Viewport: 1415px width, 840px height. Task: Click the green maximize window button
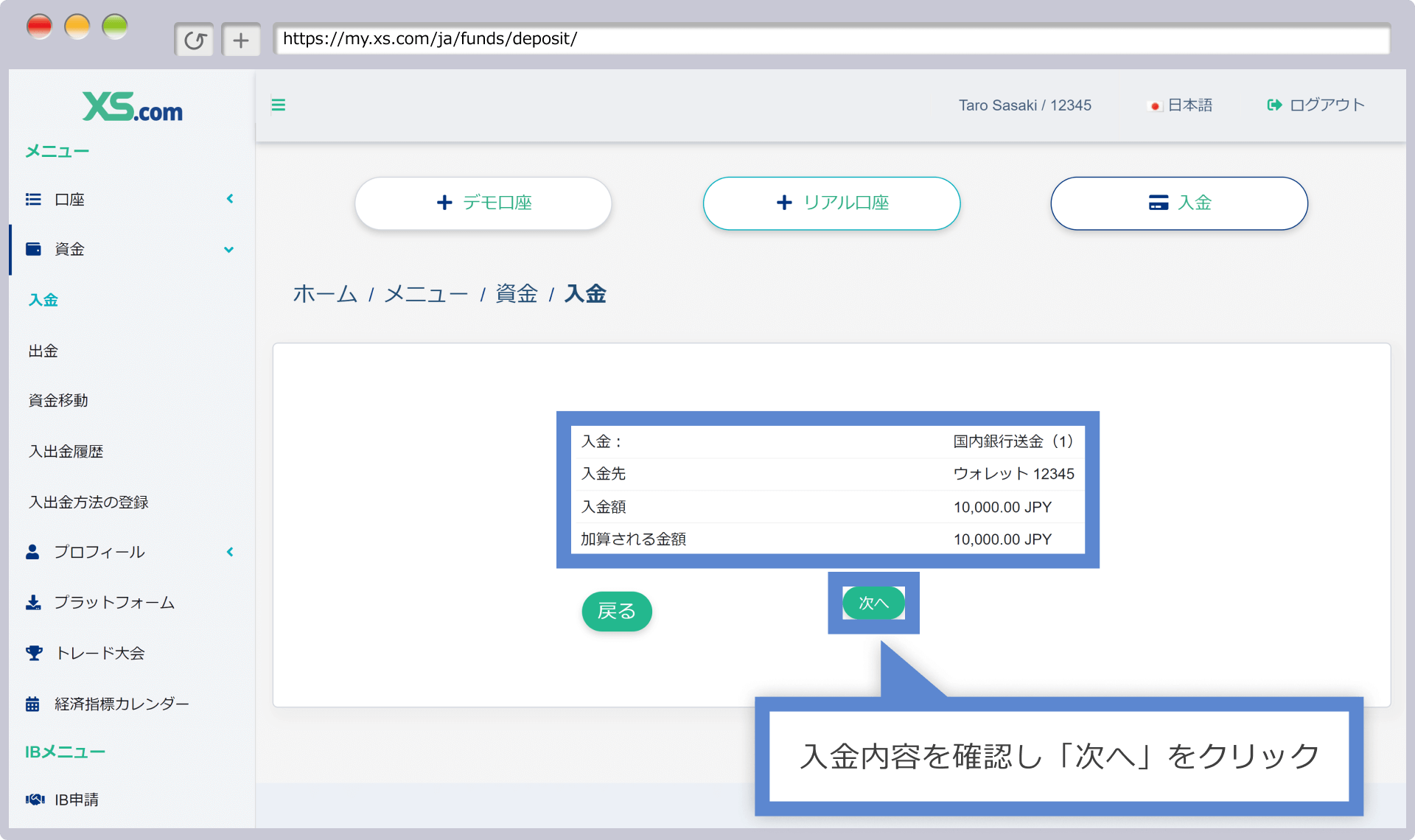click(x=115, y=27)
